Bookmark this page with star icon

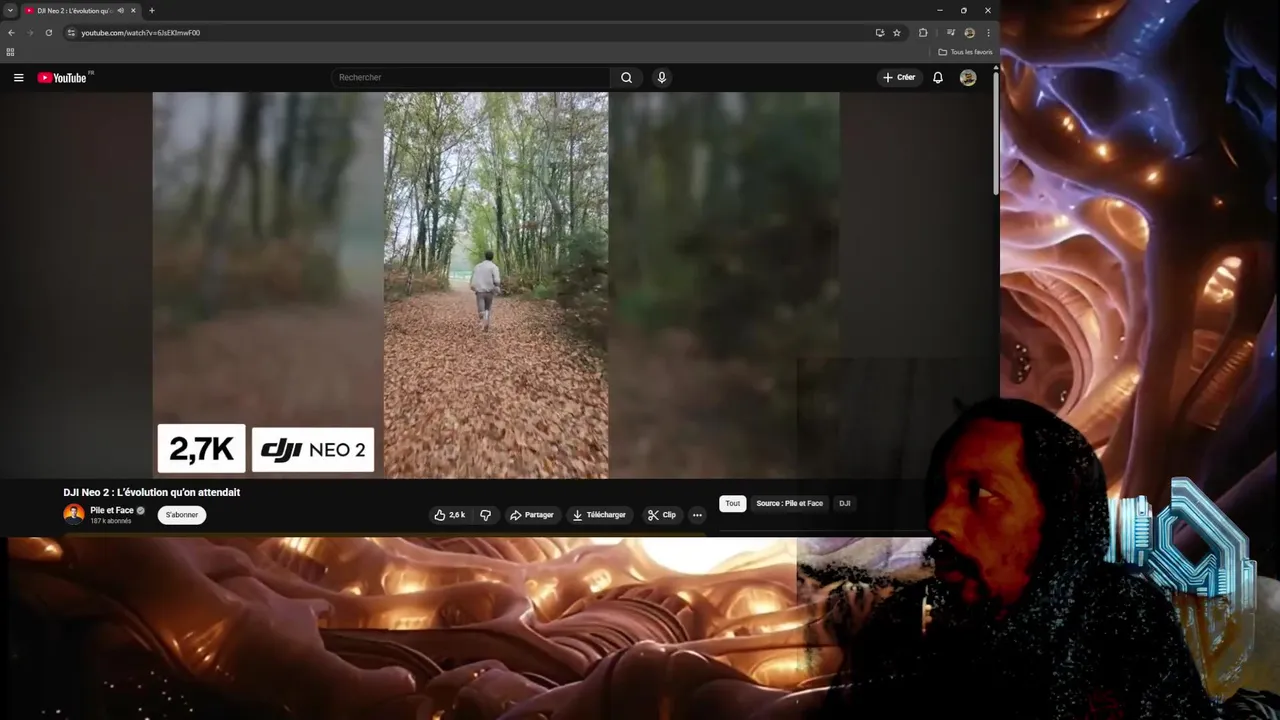[897, 33]
